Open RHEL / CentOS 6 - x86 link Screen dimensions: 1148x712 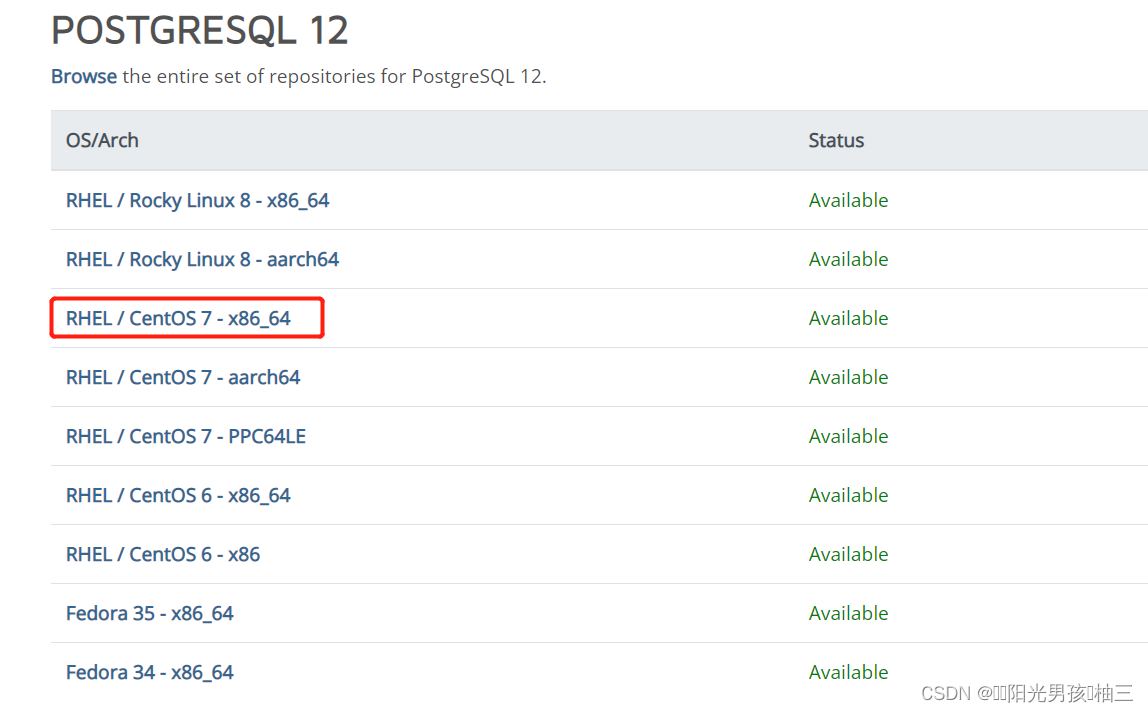(163, 555)
